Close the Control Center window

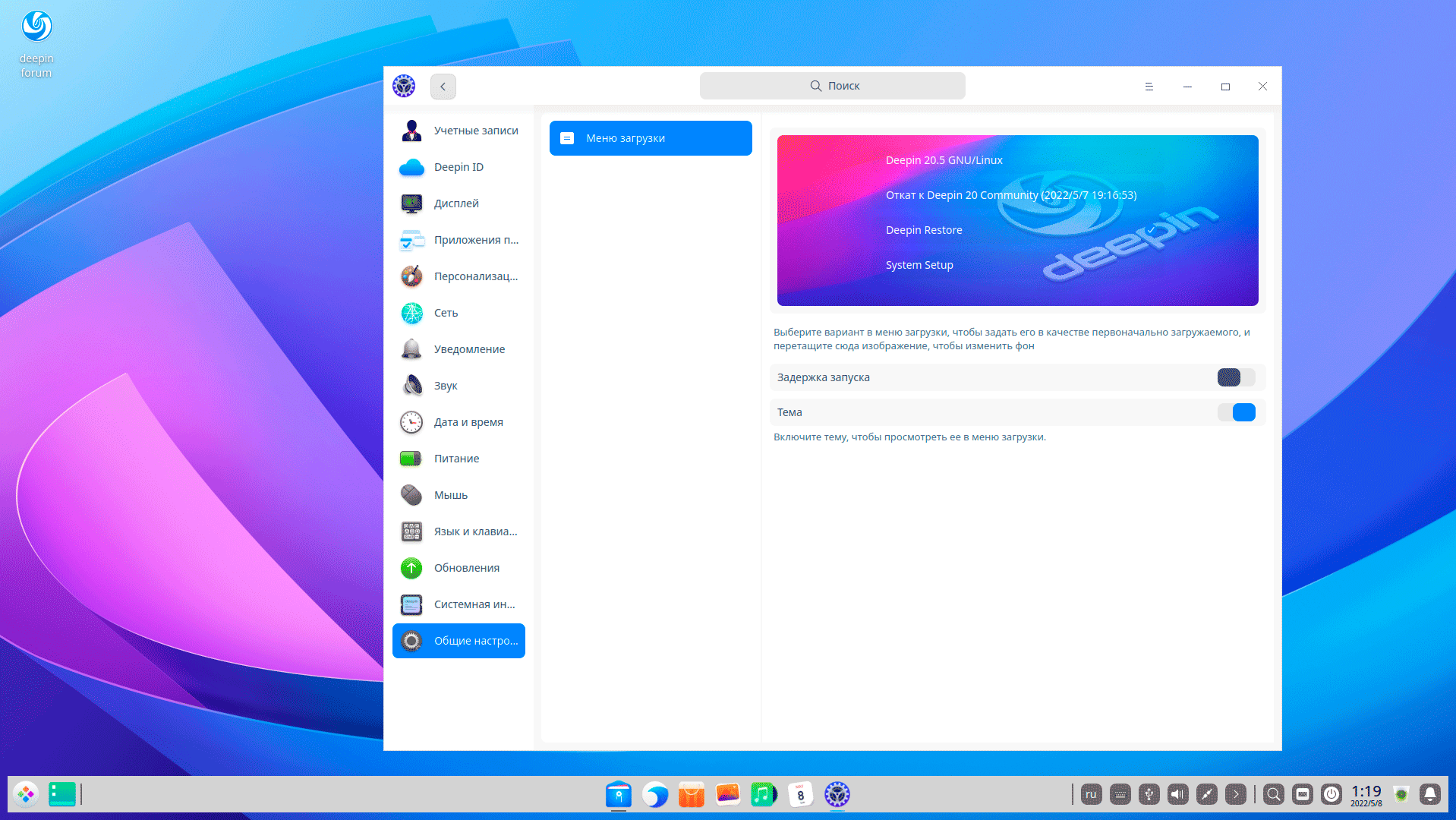[x=1262, y=87]
